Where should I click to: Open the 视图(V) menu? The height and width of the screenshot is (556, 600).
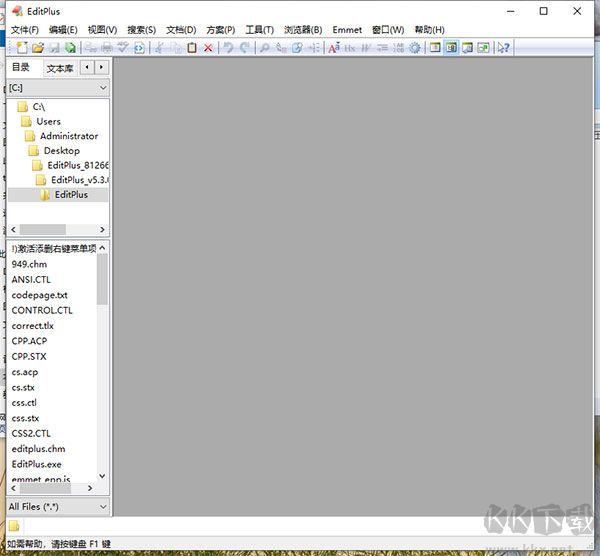coord(102,30)
